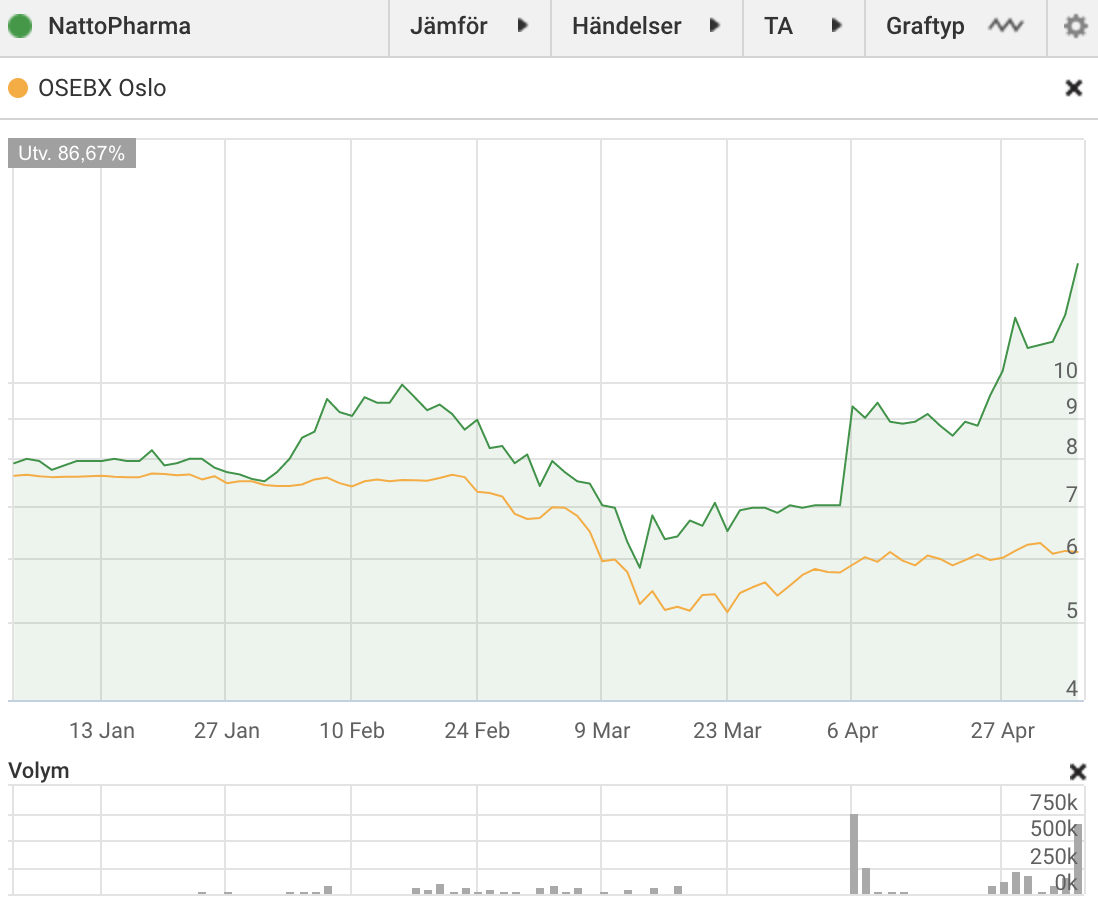Click the Graftyp line chart icon
1098x914 pixels.
click(1006, 26)
